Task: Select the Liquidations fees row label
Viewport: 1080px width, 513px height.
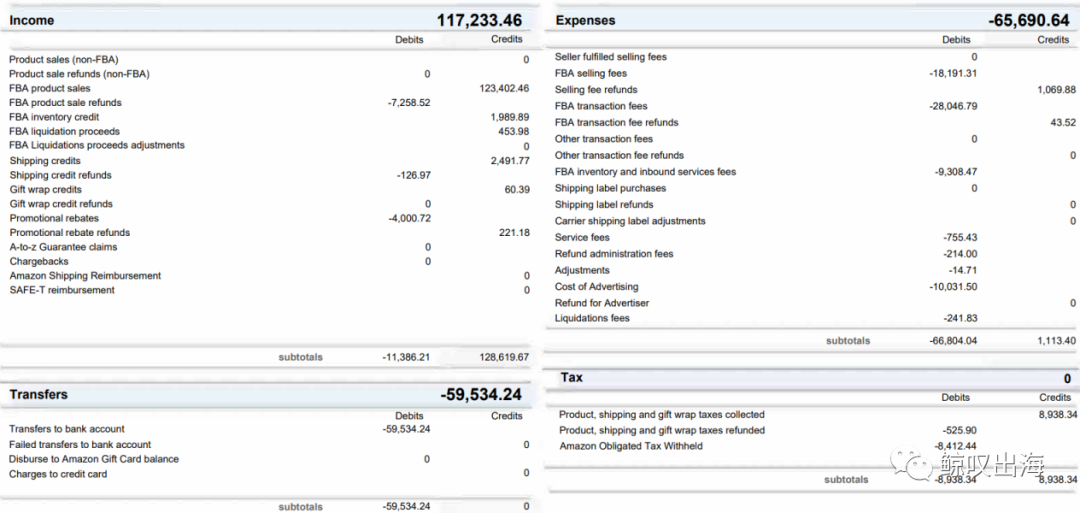Action: point(592,318)
